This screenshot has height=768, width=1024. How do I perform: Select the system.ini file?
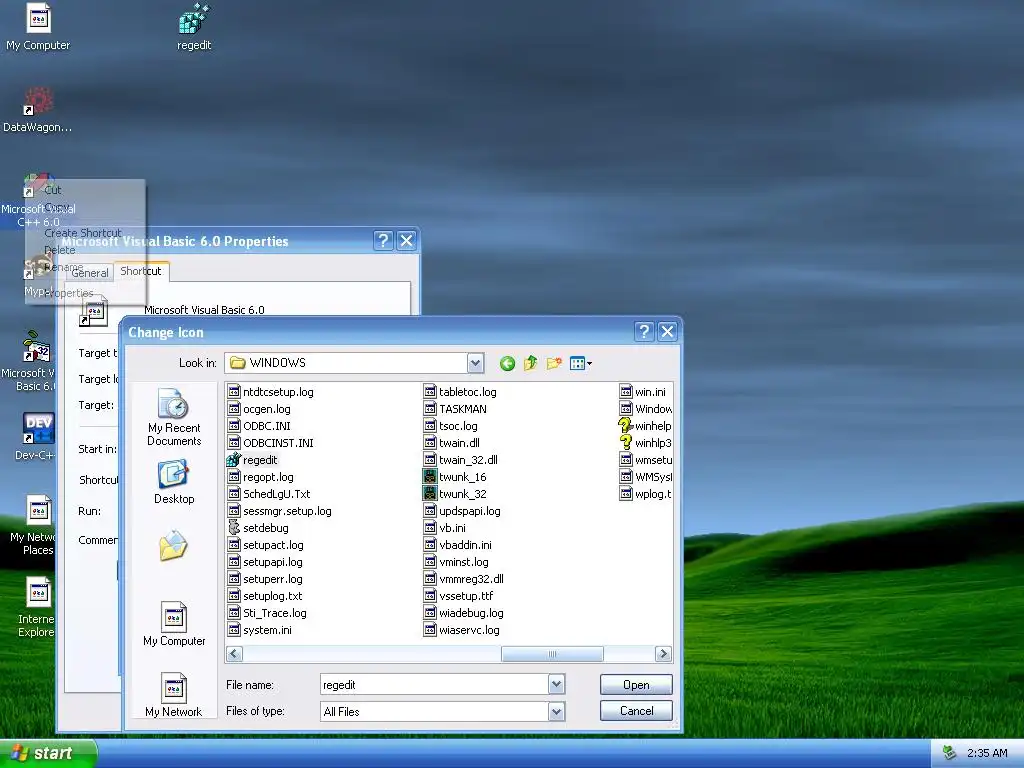[x=260, y=630]
